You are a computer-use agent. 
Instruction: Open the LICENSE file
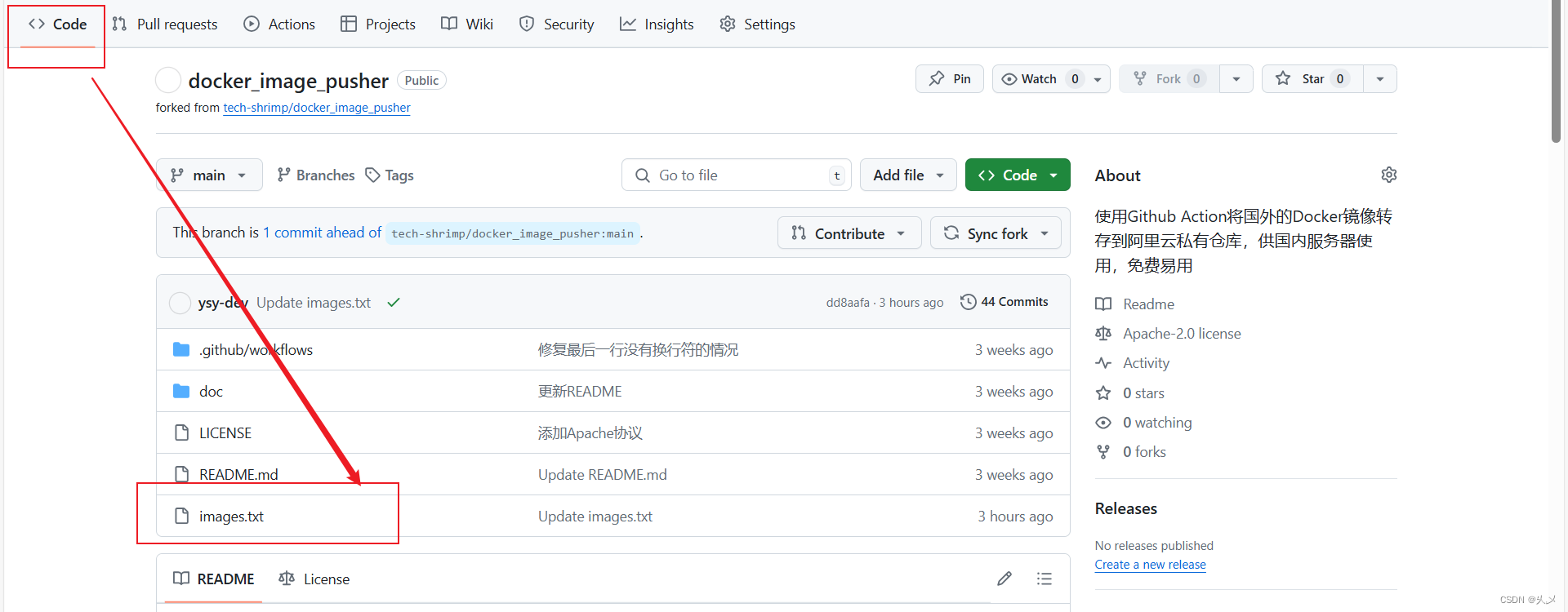(225, 433)
